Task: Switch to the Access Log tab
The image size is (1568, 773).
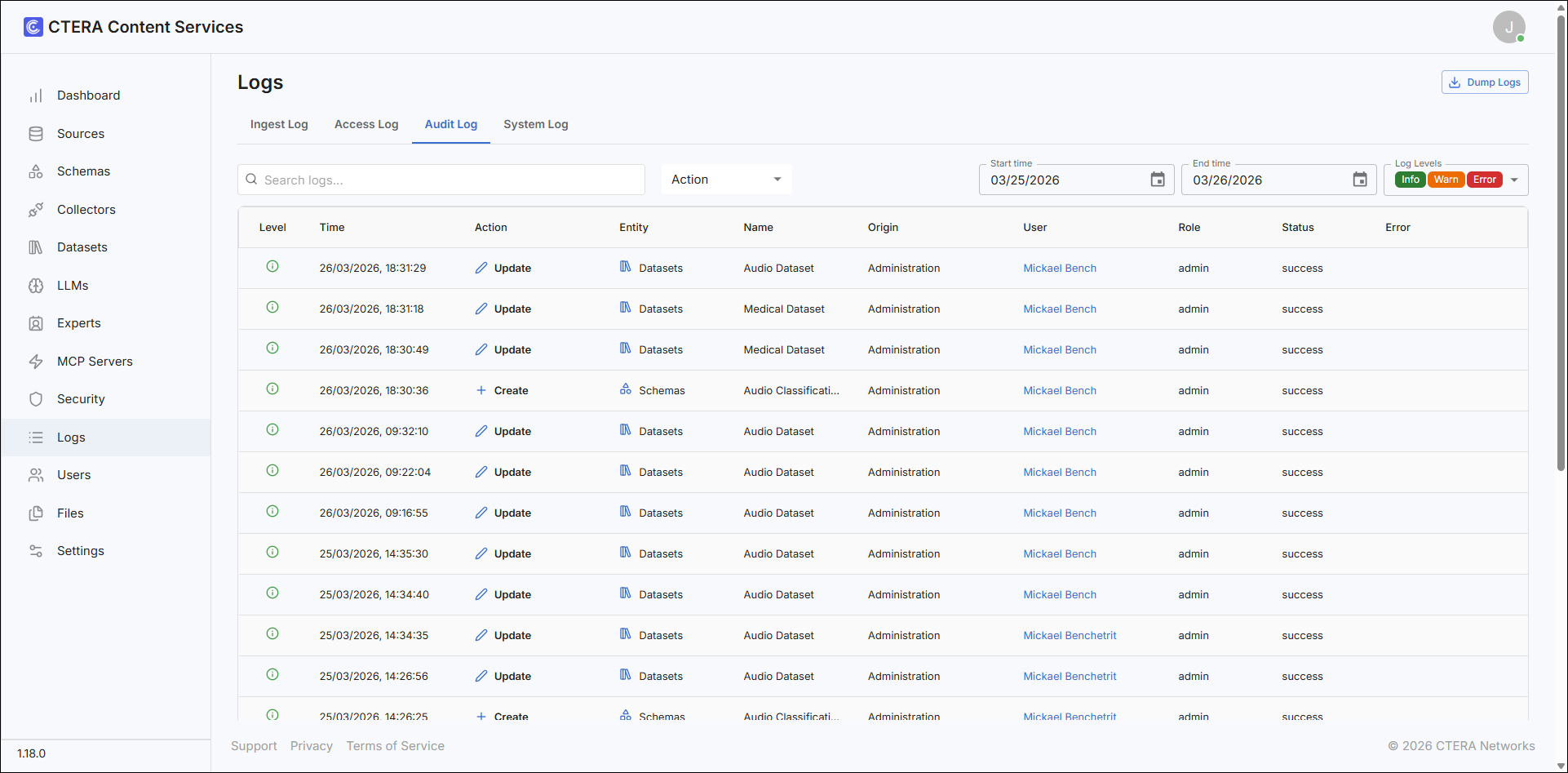Action: pos(366,124)
